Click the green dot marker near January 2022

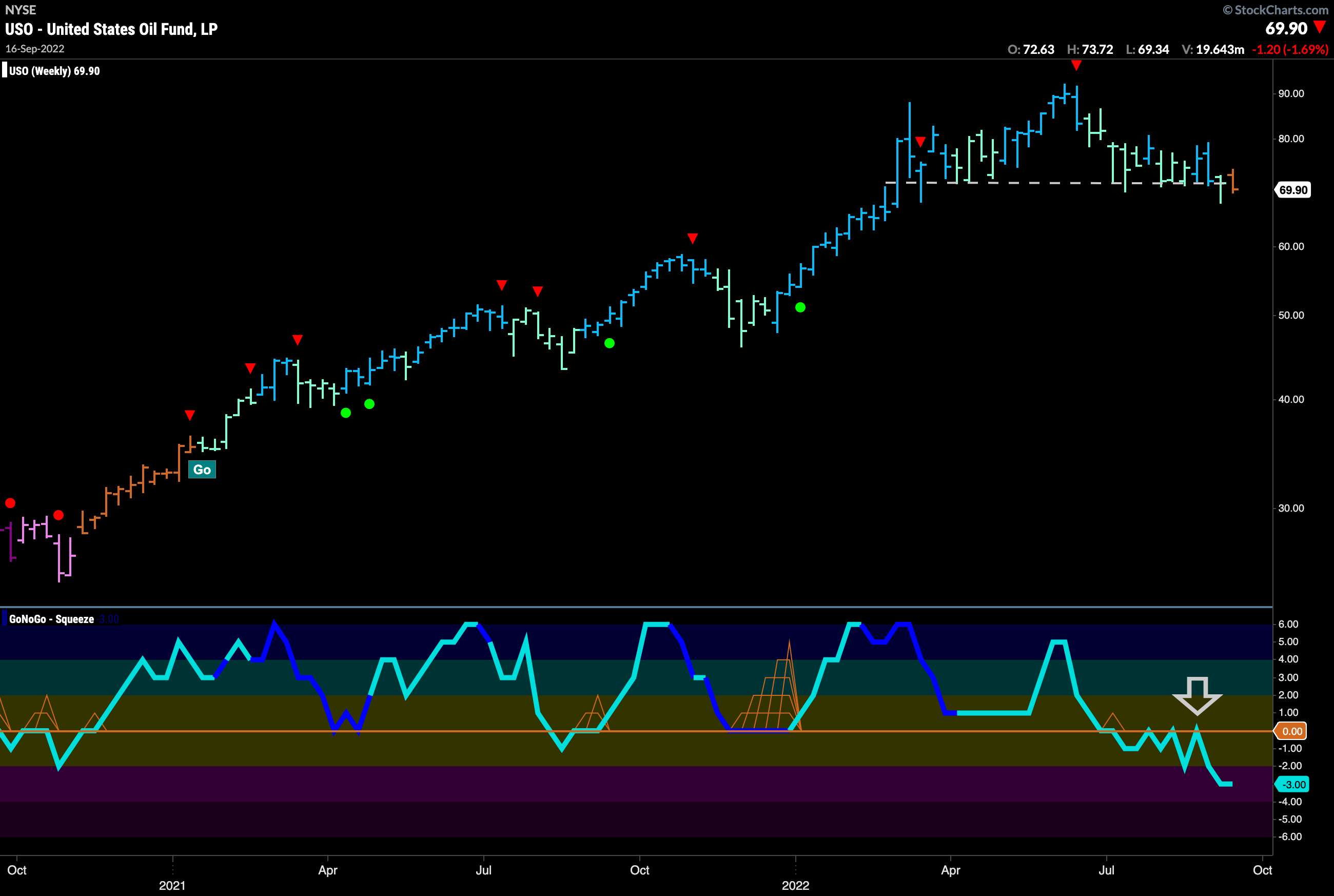[800, 307]
